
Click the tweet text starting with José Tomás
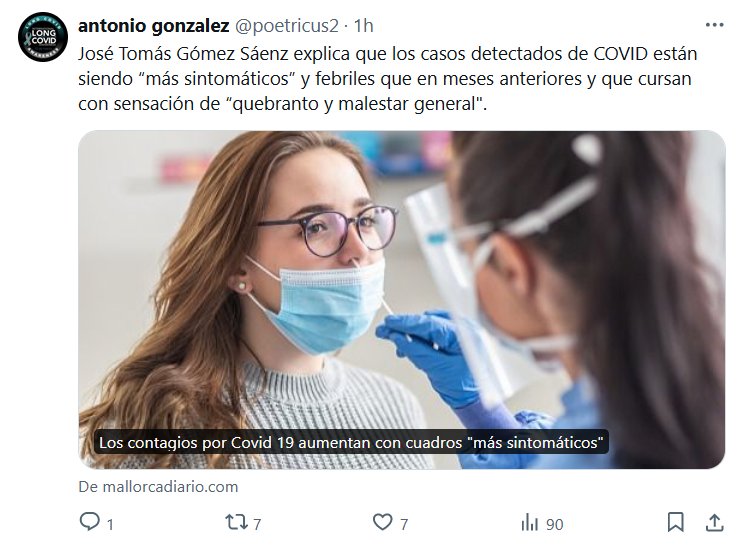point(388,79)
